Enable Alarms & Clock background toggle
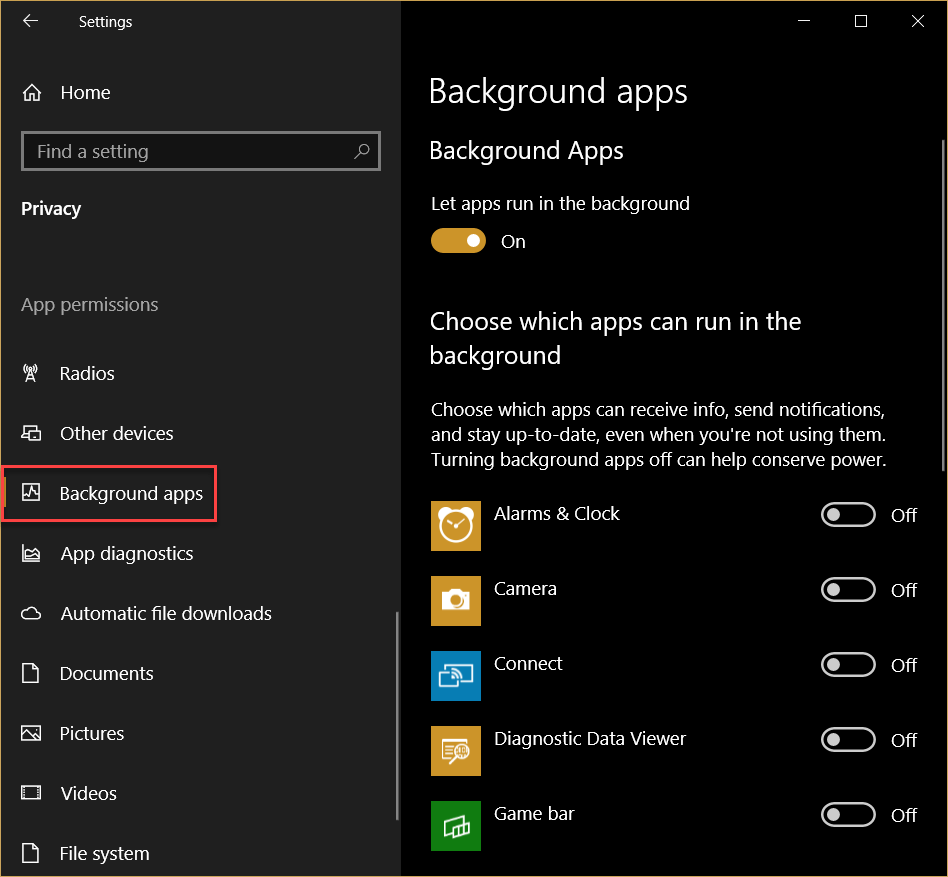This screenshot has width=948, height=877. point(848,515)
